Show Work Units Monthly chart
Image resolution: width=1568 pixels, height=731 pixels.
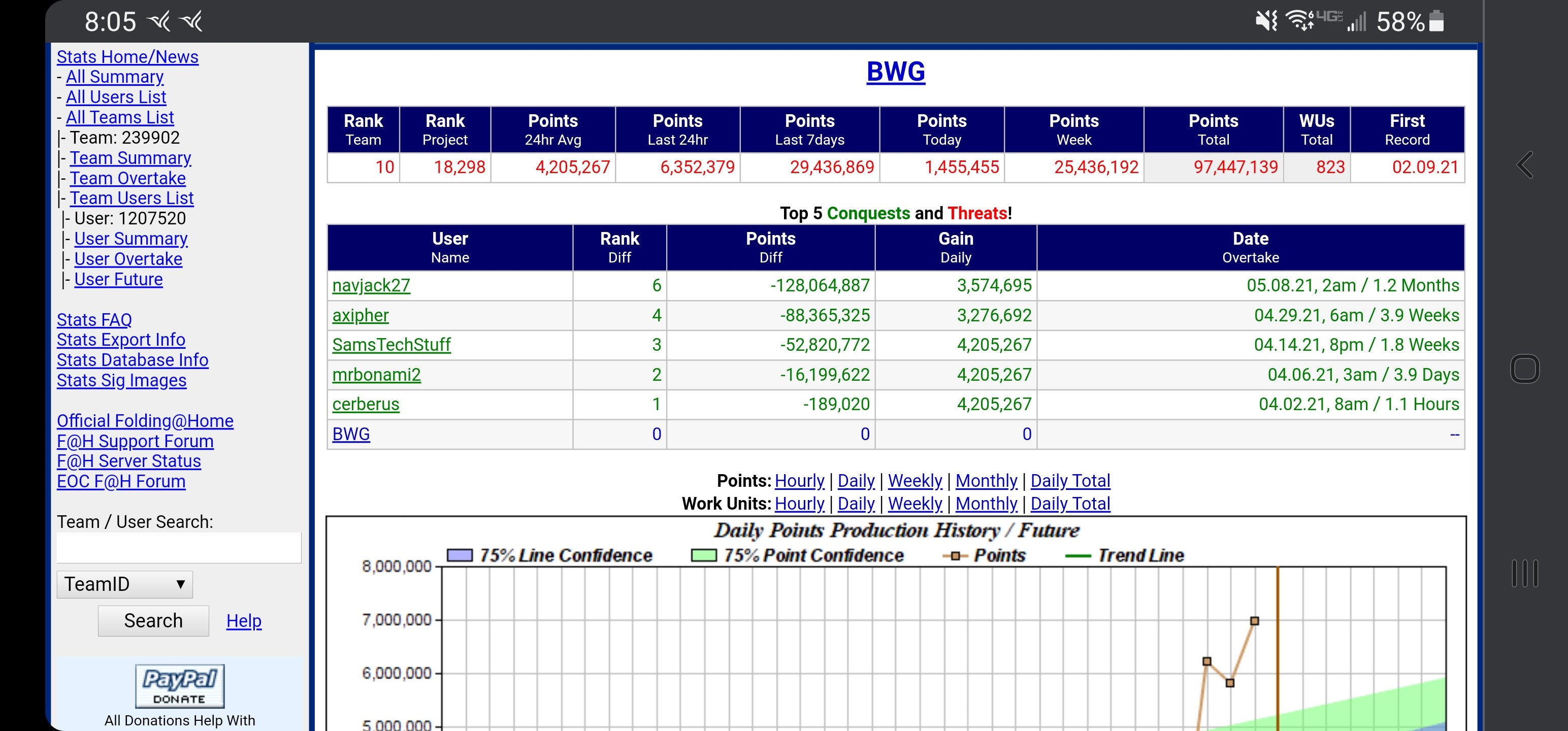[x=987, y=504]
